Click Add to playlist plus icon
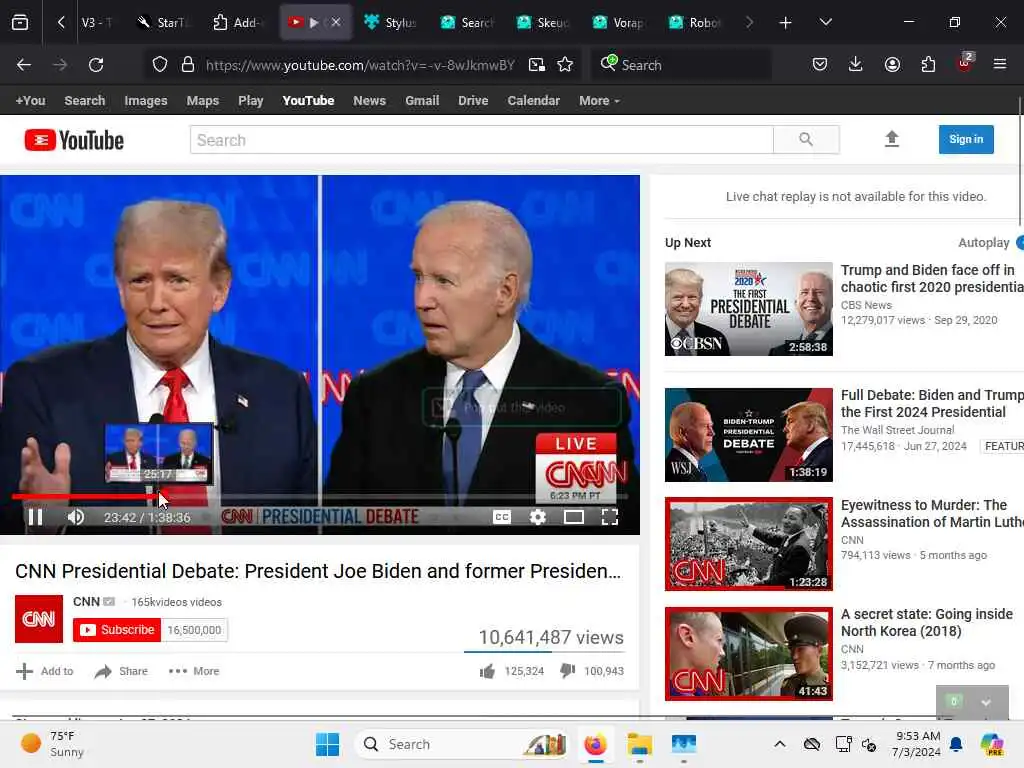The height and width of the screenshot is (768, 1024). click(x=24, y=671)
